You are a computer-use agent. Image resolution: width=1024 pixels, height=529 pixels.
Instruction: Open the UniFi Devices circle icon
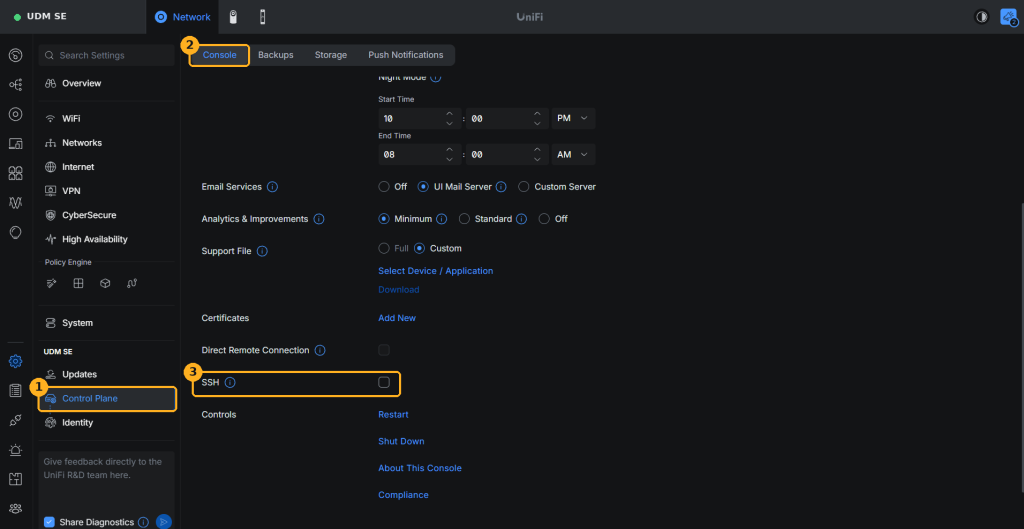pos(16,114)
